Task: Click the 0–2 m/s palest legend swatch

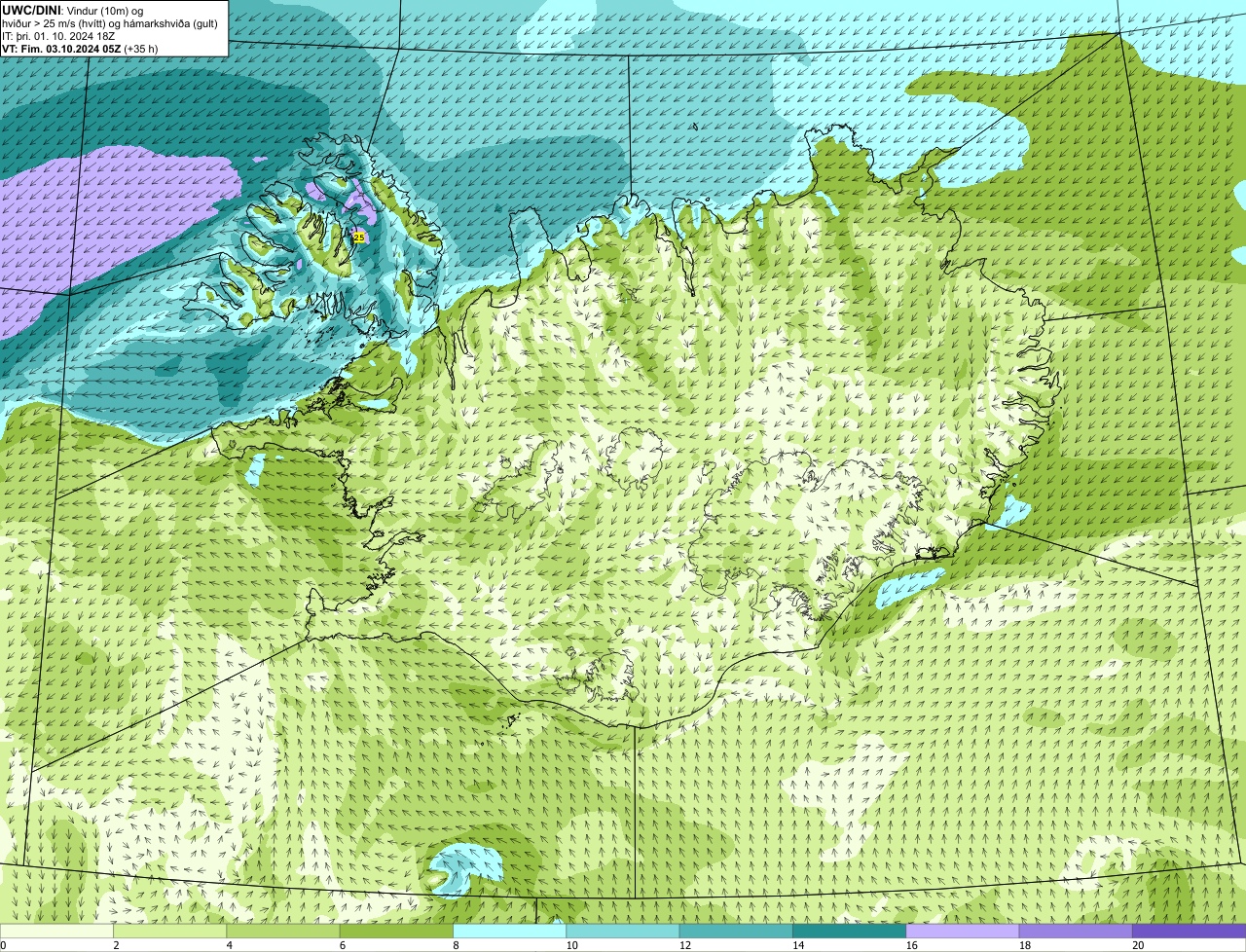Action: [56, 931]
